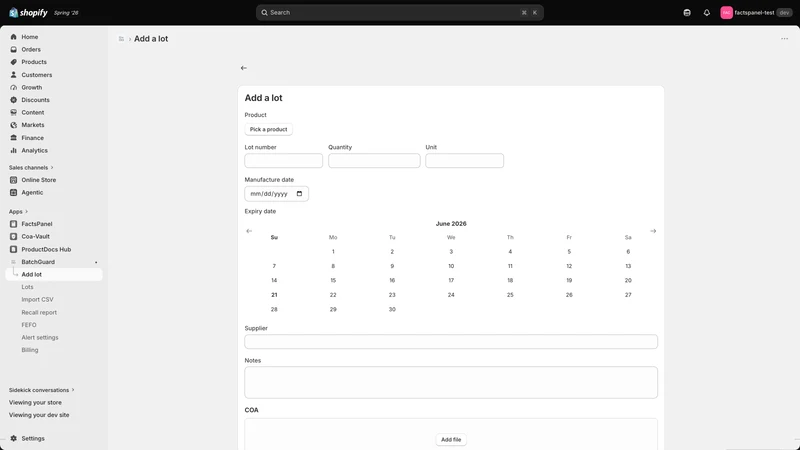Click the FactsPanel app icon

point(14,224)
